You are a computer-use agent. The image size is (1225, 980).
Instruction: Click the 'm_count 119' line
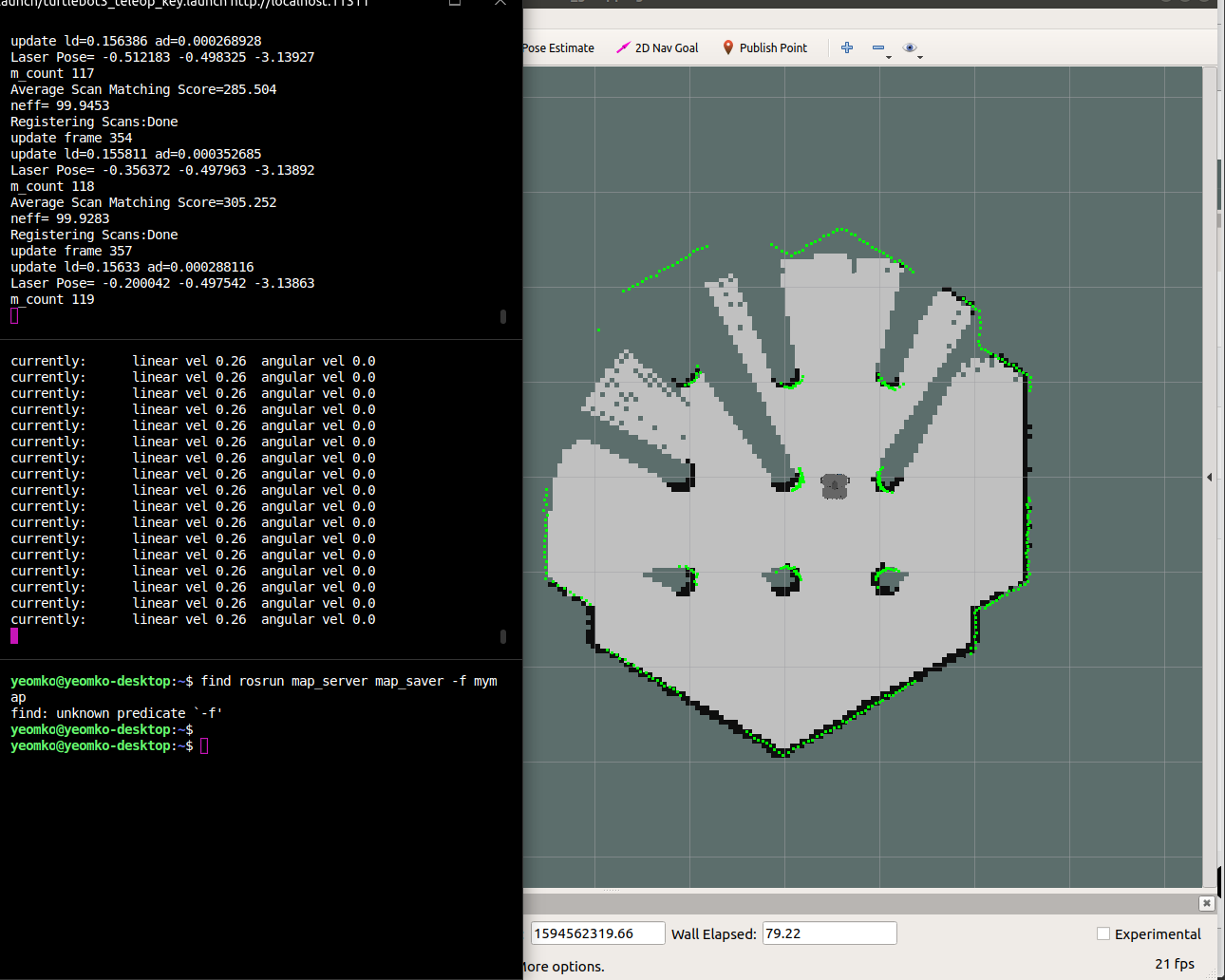tap(52, 299)
